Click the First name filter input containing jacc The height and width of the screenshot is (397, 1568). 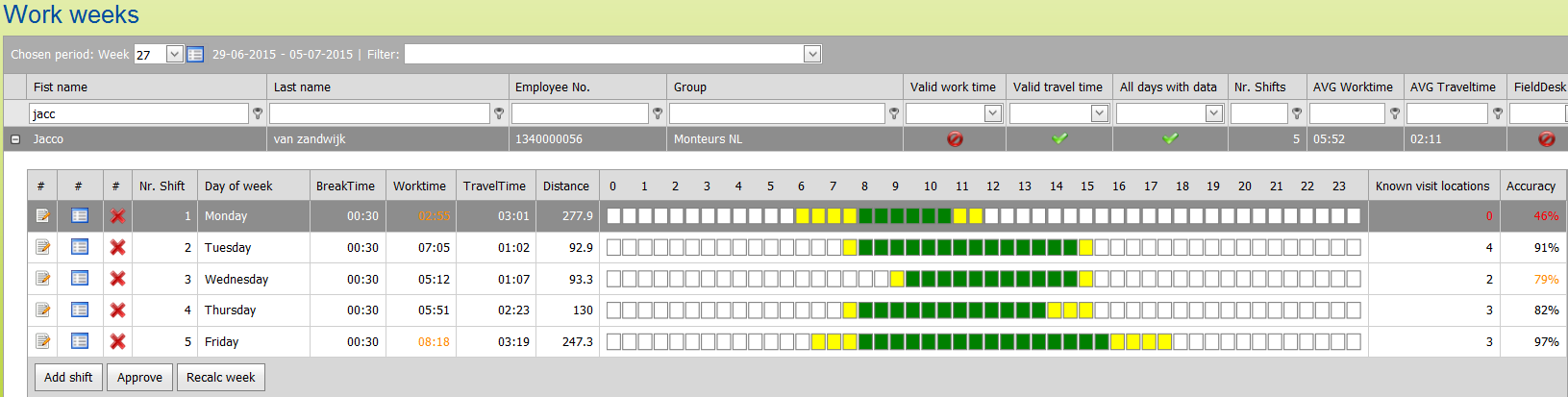point(138,113)
